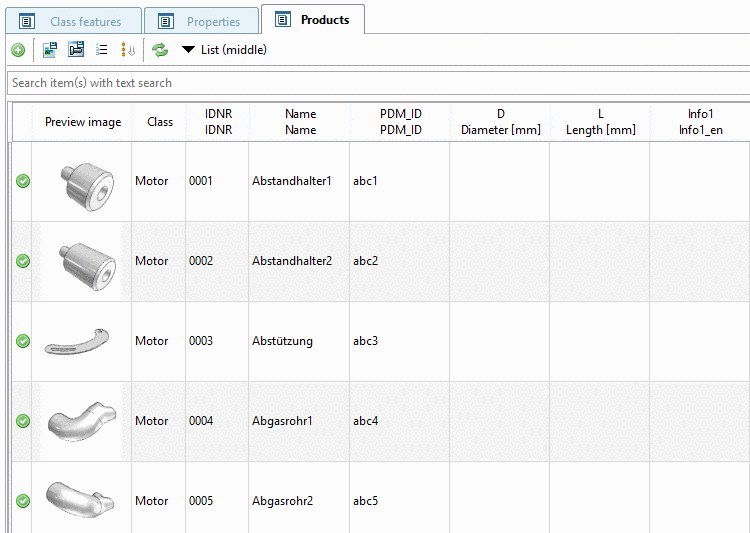Click green status check of row 0002
The image size is (750, 533).
click(23, 261)
